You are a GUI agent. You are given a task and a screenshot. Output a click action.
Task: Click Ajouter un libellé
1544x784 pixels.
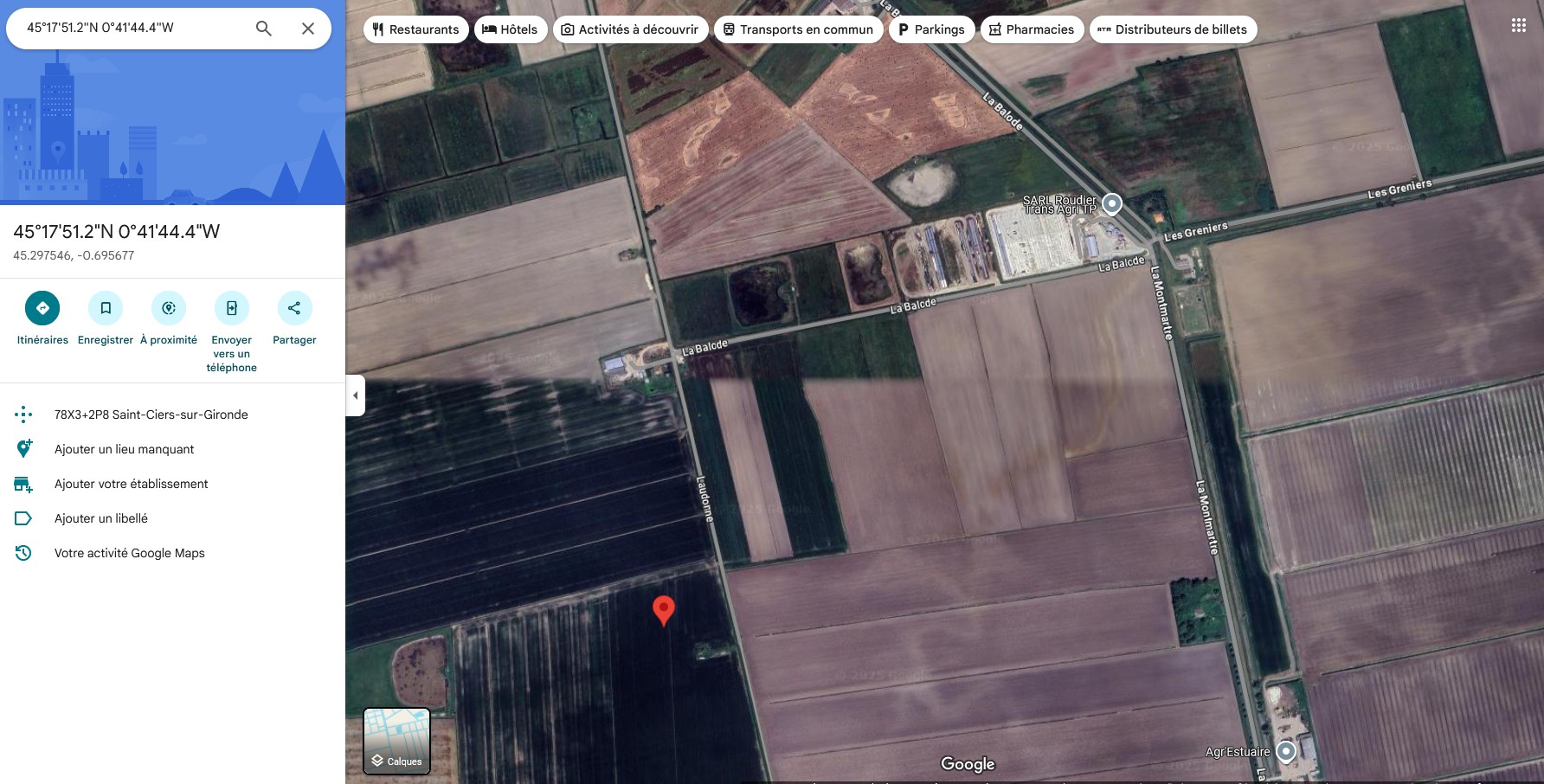(101, 518)
